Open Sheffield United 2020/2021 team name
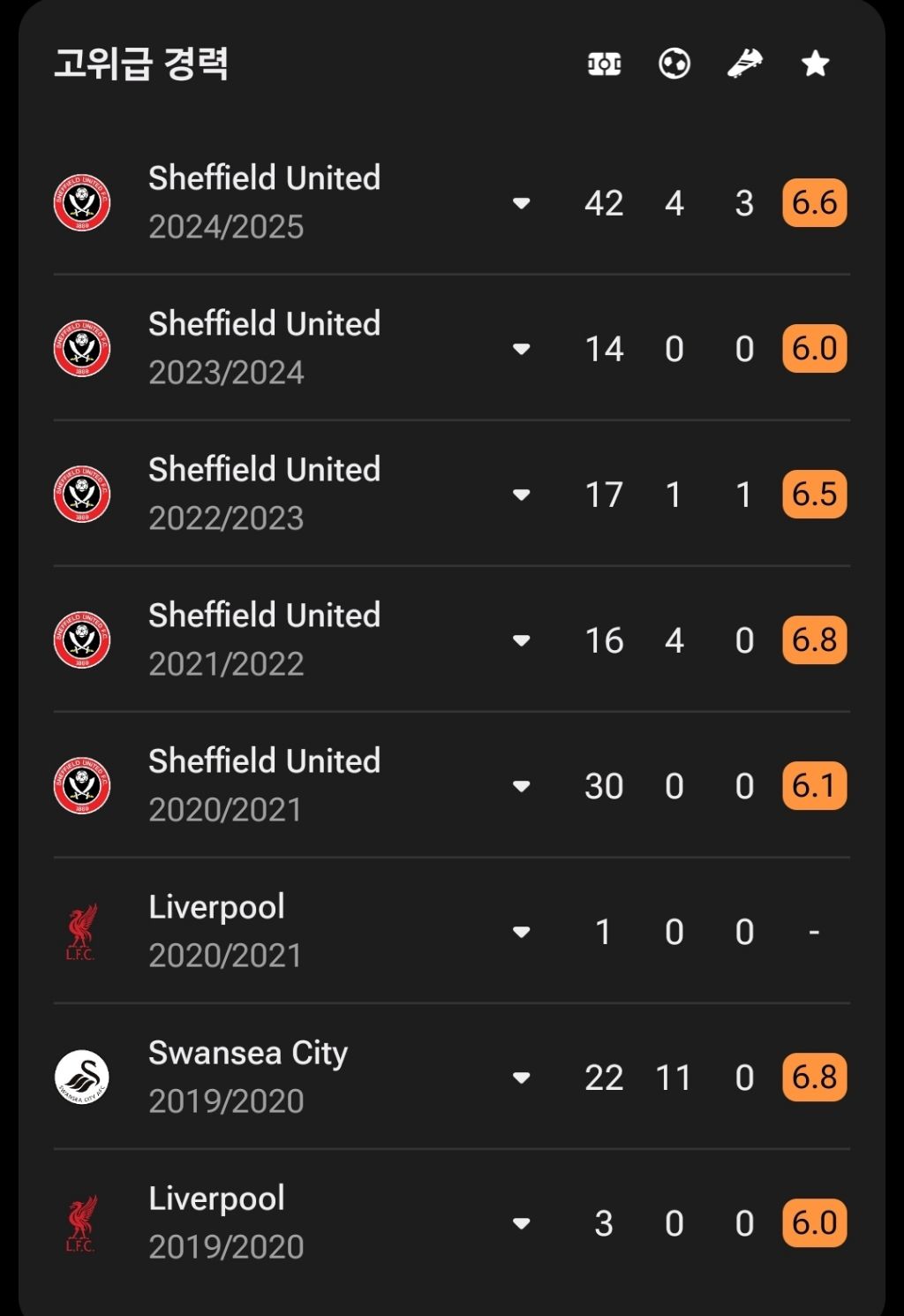Screen dimensions: 904x1316 (x=264, y=760)
